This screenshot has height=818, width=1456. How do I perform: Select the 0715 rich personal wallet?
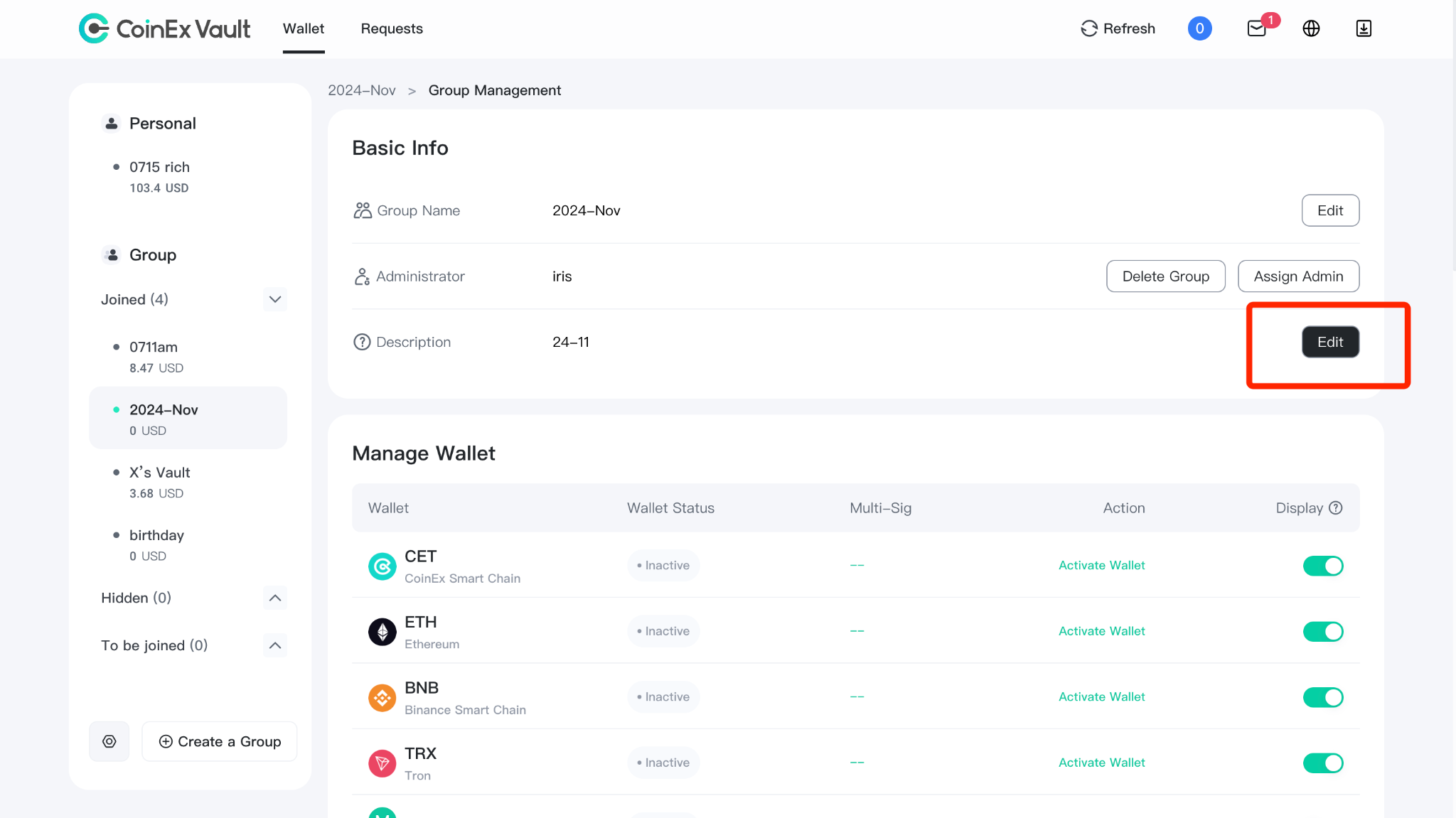[188, 177]
